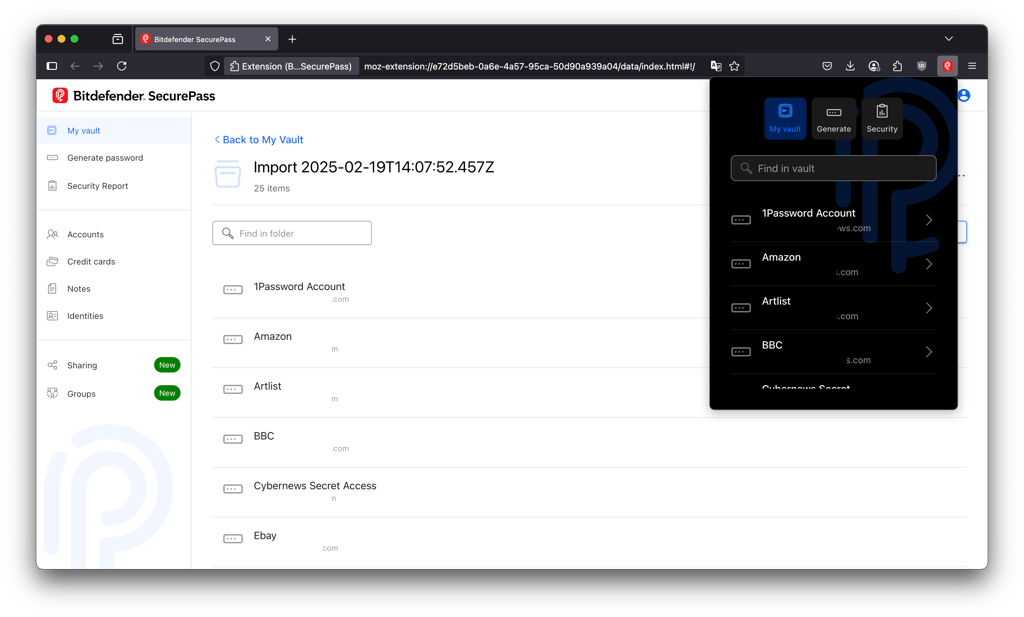
Task: Open Firefox account icon in toolbar
Action: click(x=874, y=66)
